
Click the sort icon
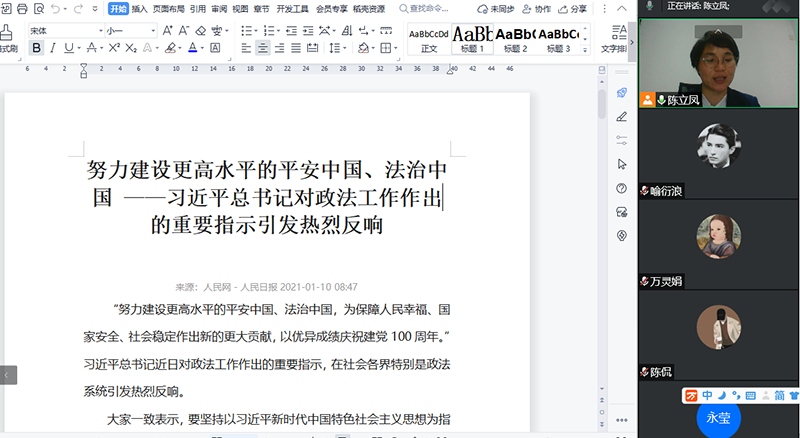tap(347, 31)
